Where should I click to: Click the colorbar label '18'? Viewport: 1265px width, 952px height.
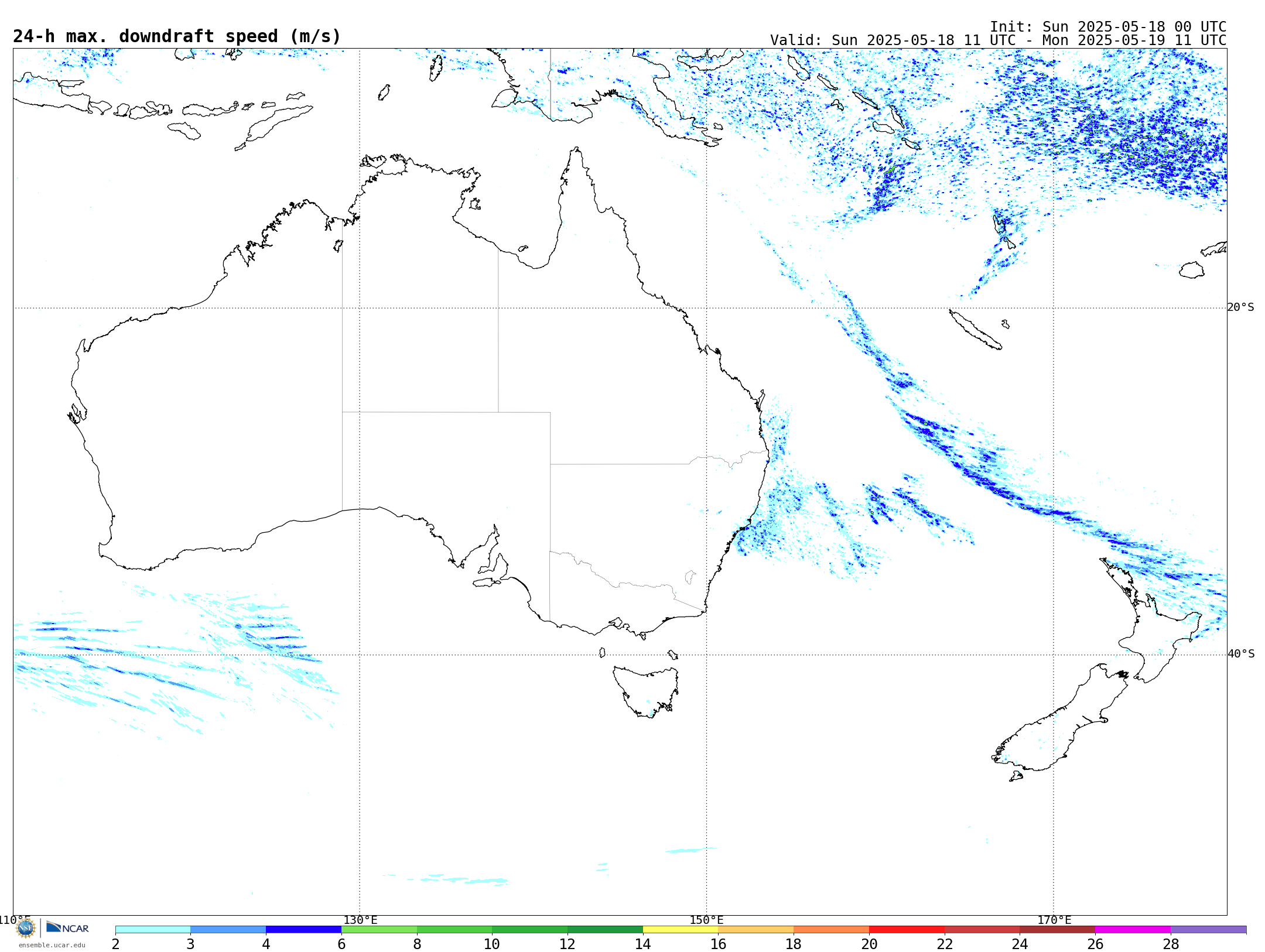(x=794, y=944)
